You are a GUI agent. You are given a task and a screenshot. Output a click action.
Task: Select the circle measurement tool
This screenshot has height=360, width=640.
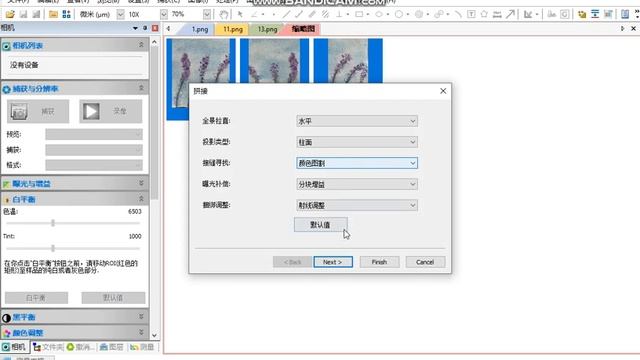pos(399,14)
